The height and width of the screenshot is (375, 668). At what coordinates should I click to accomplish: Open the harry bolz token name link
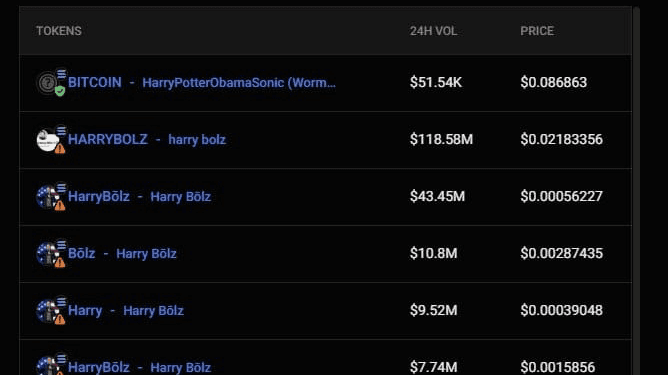(197, 140)
